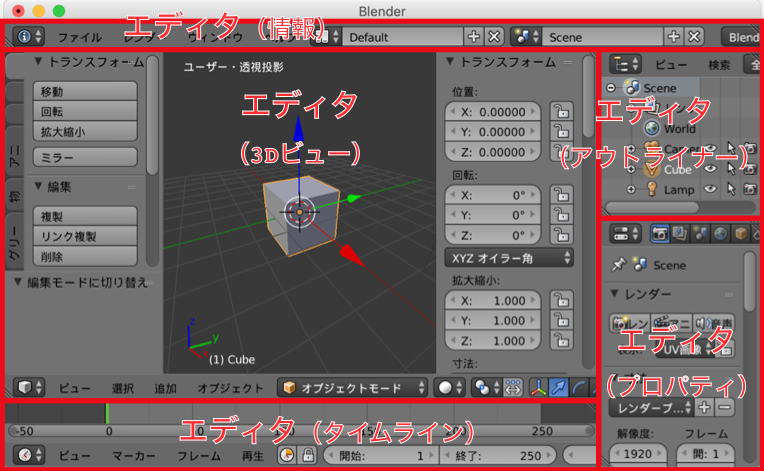Toggle Lamp selectability cursor icon
The image size is (764, 471).
click(x=730, y=189)
